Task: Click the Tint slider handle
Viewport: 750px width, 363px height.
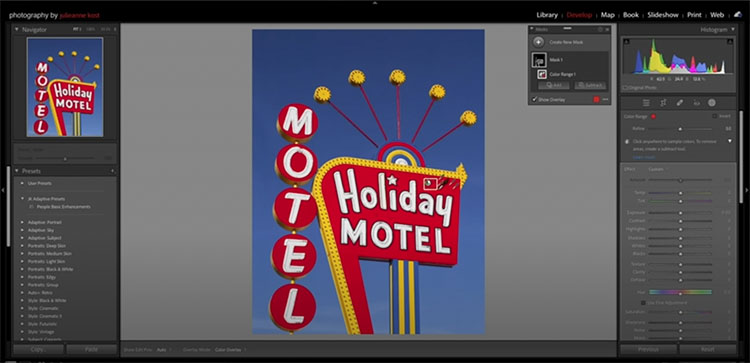Action: coord(680,200)
